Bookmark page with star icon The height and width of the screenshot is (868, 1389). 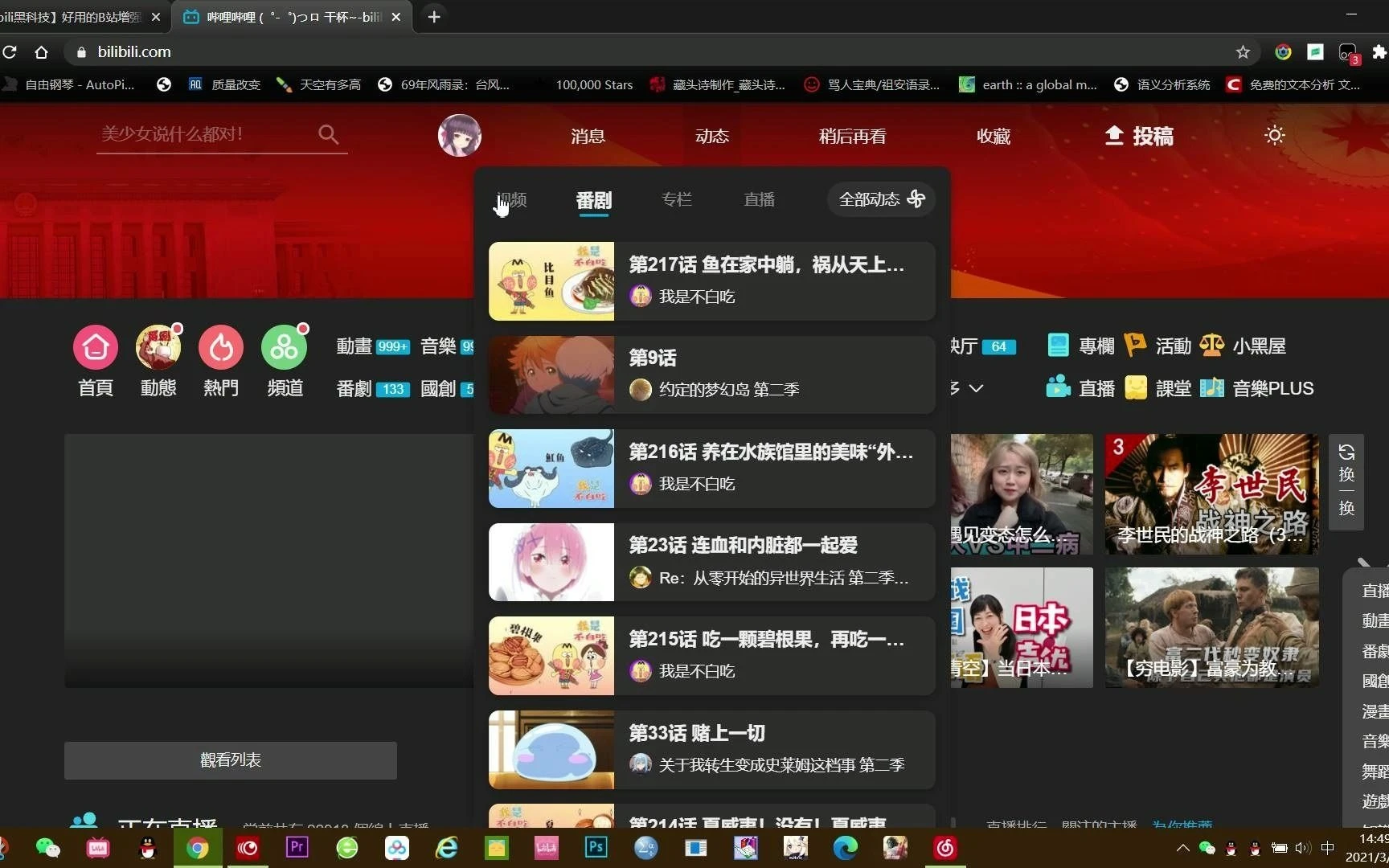pyautogui.click(x=1243, y=52)
